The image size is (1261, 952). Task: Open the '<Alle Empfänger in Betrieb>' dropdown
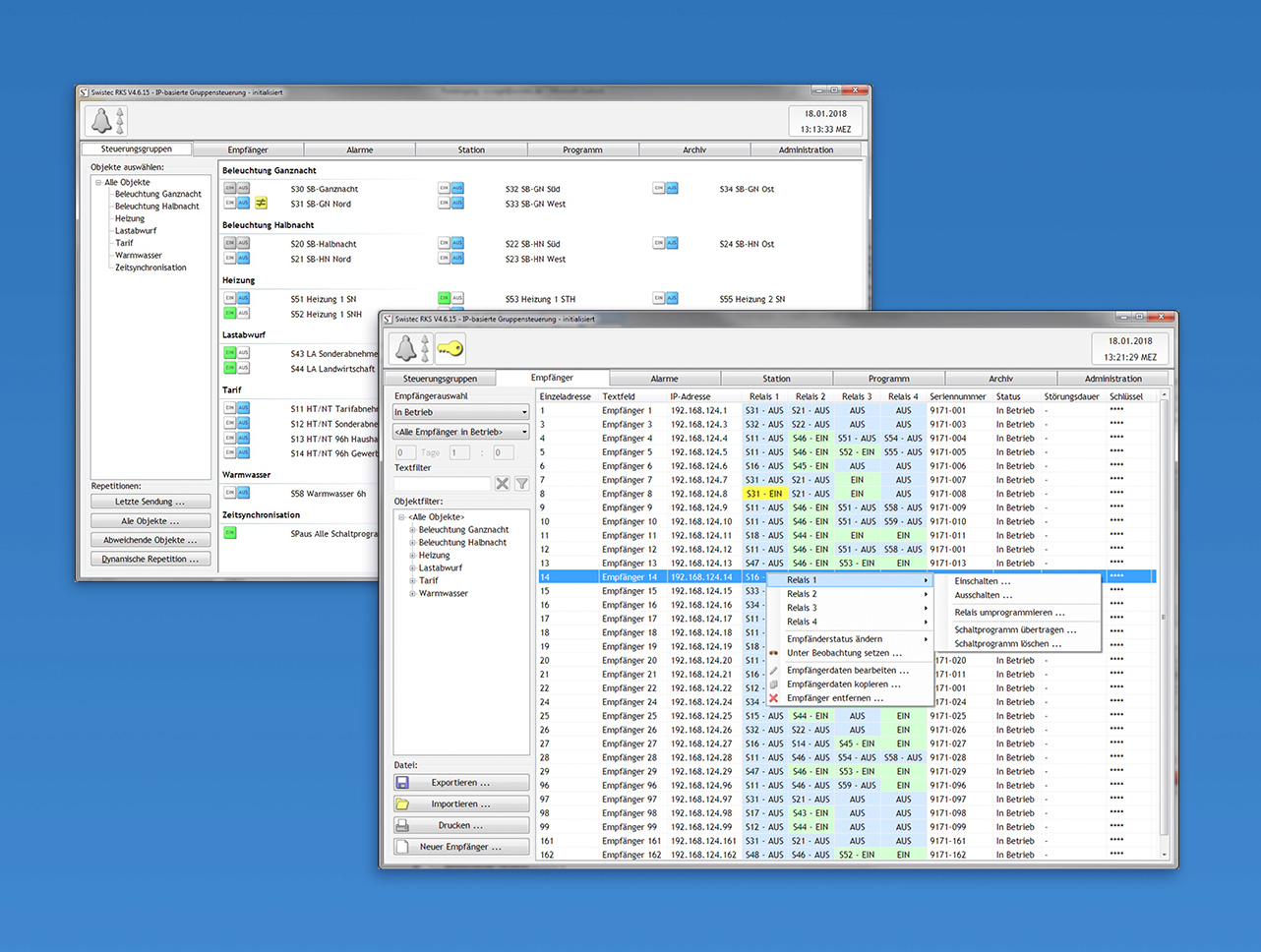460,432
